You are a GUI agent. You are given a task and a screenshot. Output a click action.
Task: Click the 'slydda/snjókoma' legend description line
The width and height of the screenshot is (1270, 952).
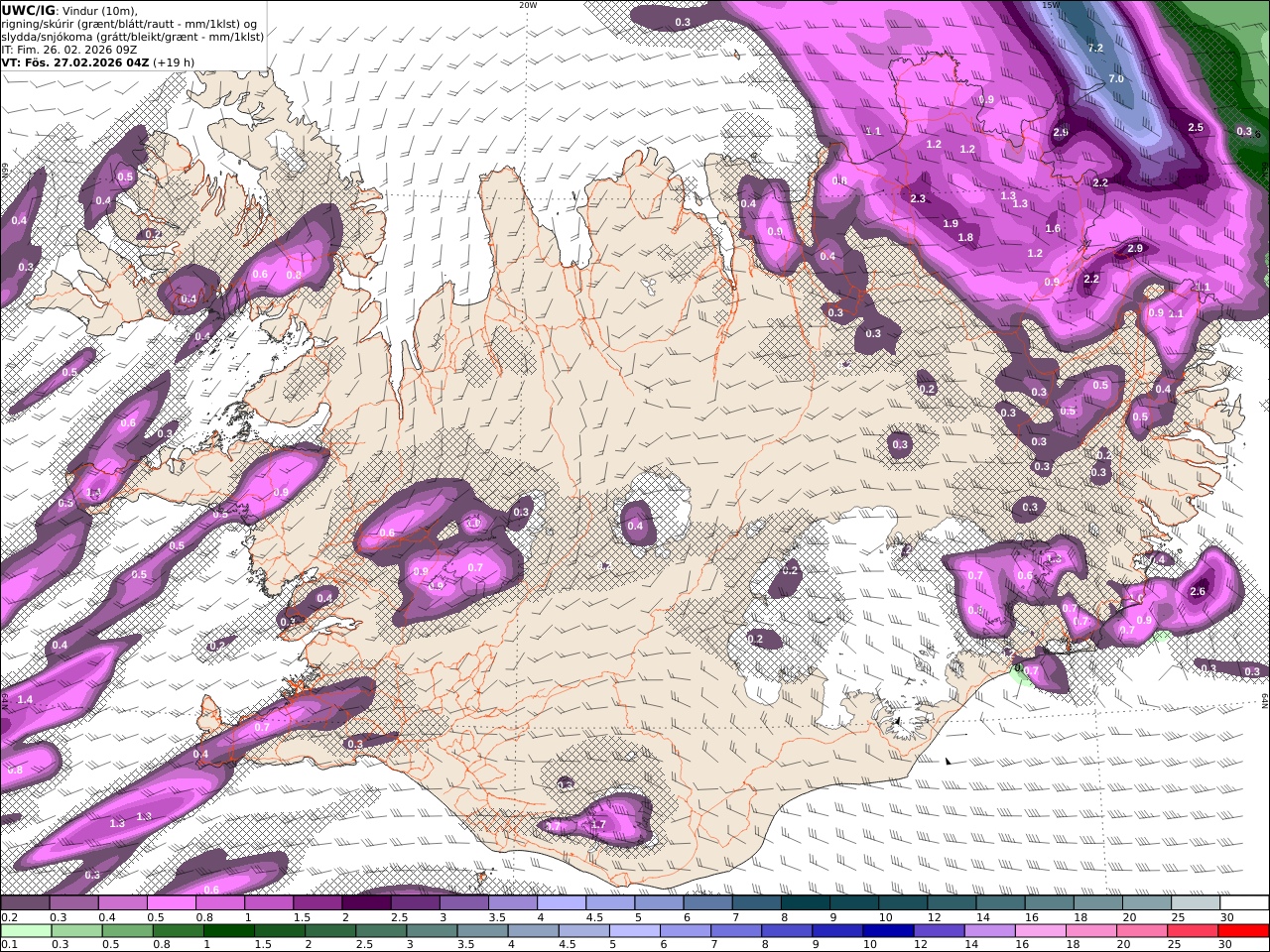click(x=132, y=36)
